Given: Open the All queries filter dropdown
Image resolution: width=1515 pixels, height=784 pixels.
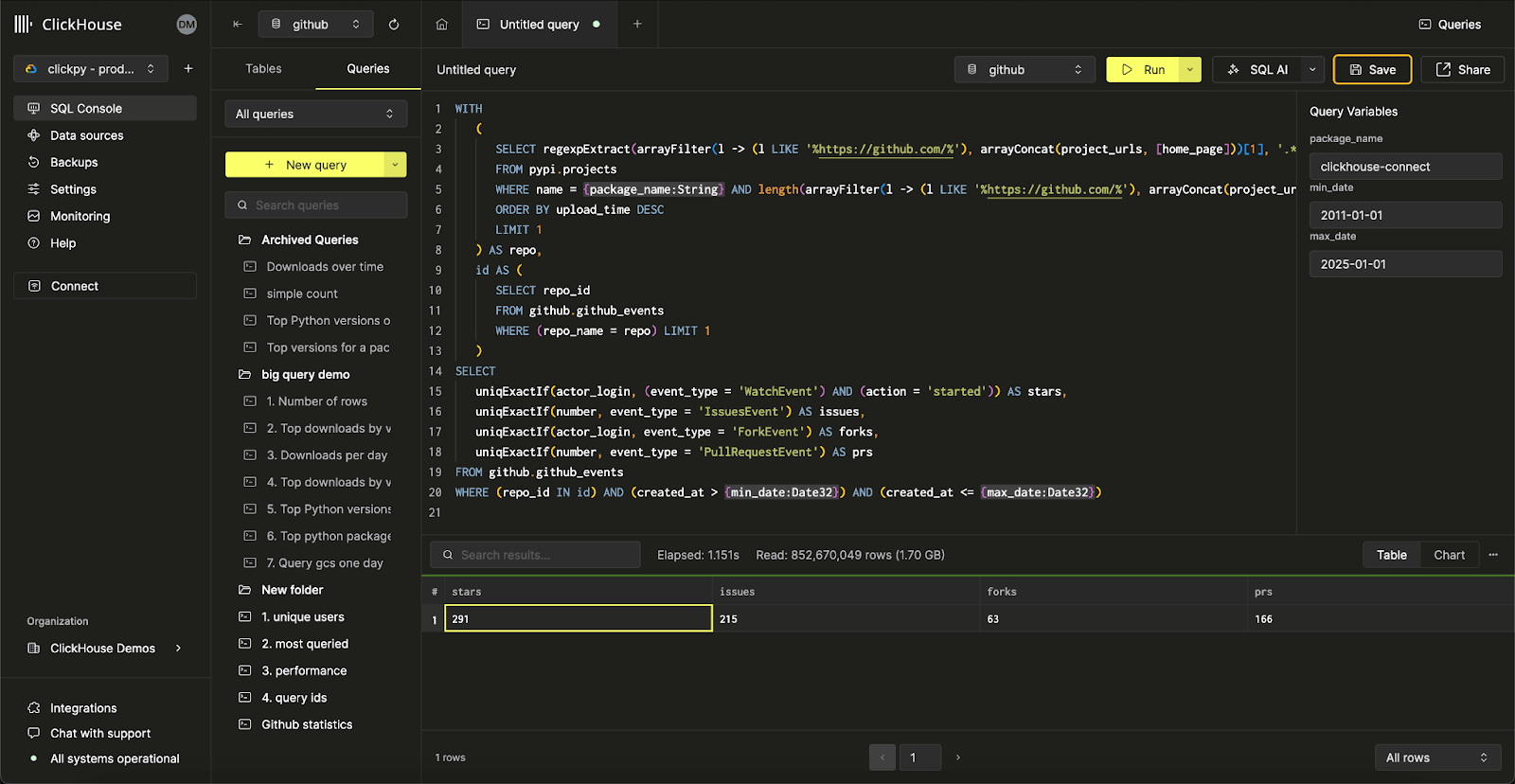Looking at the screenshot, I should 315,114.
